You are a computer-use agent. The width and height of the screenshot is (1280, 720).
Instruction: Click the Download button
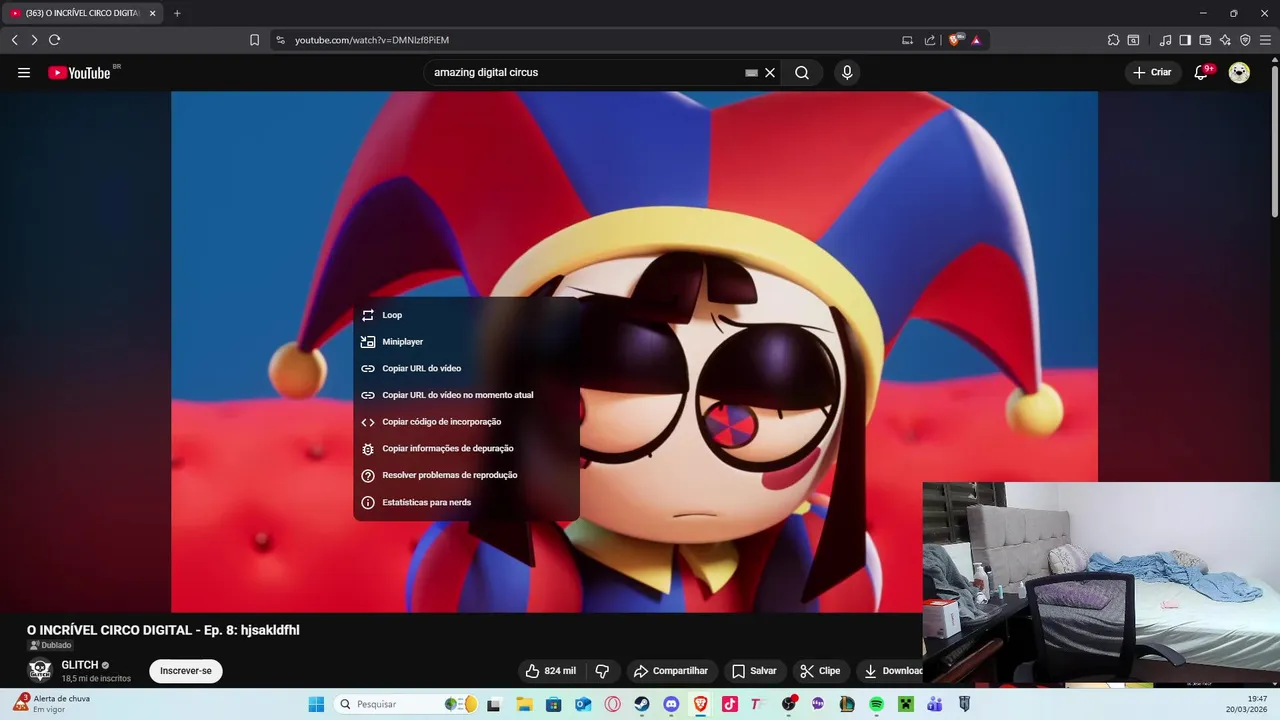(893, 671)
